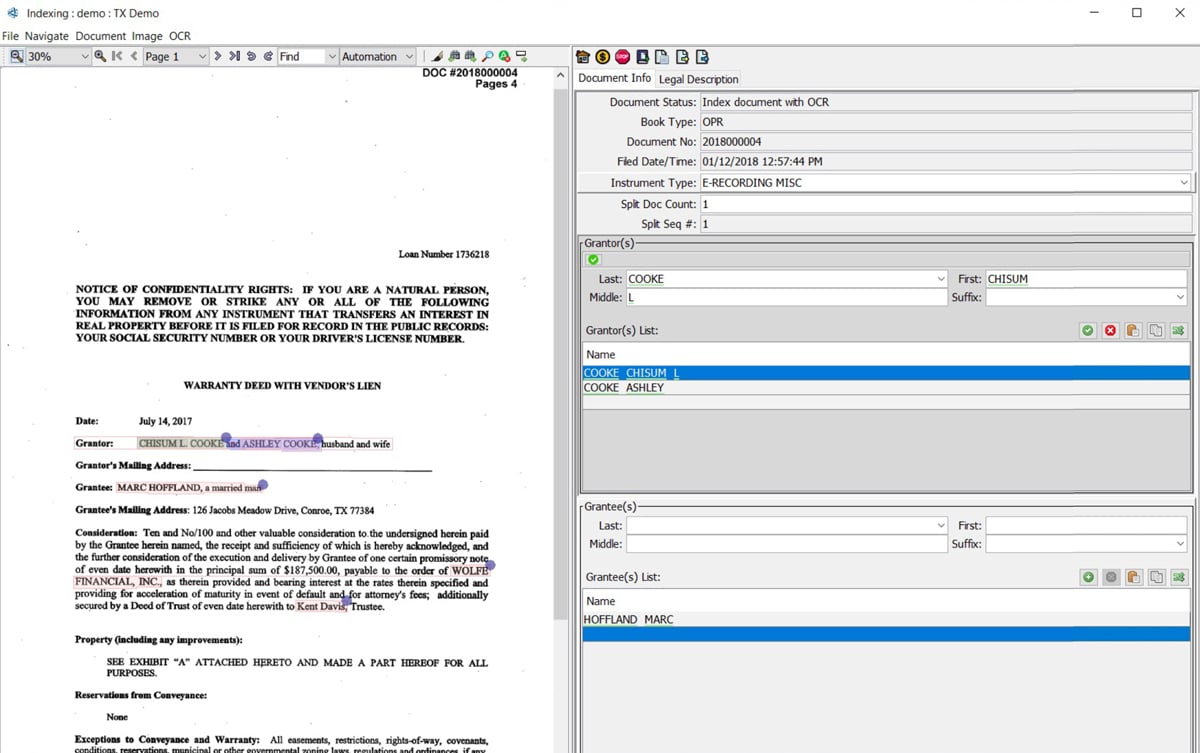This screenshot has width=1200, height=753.
Task: Click the red stop sign icon
Action: [x=623, y=57]
